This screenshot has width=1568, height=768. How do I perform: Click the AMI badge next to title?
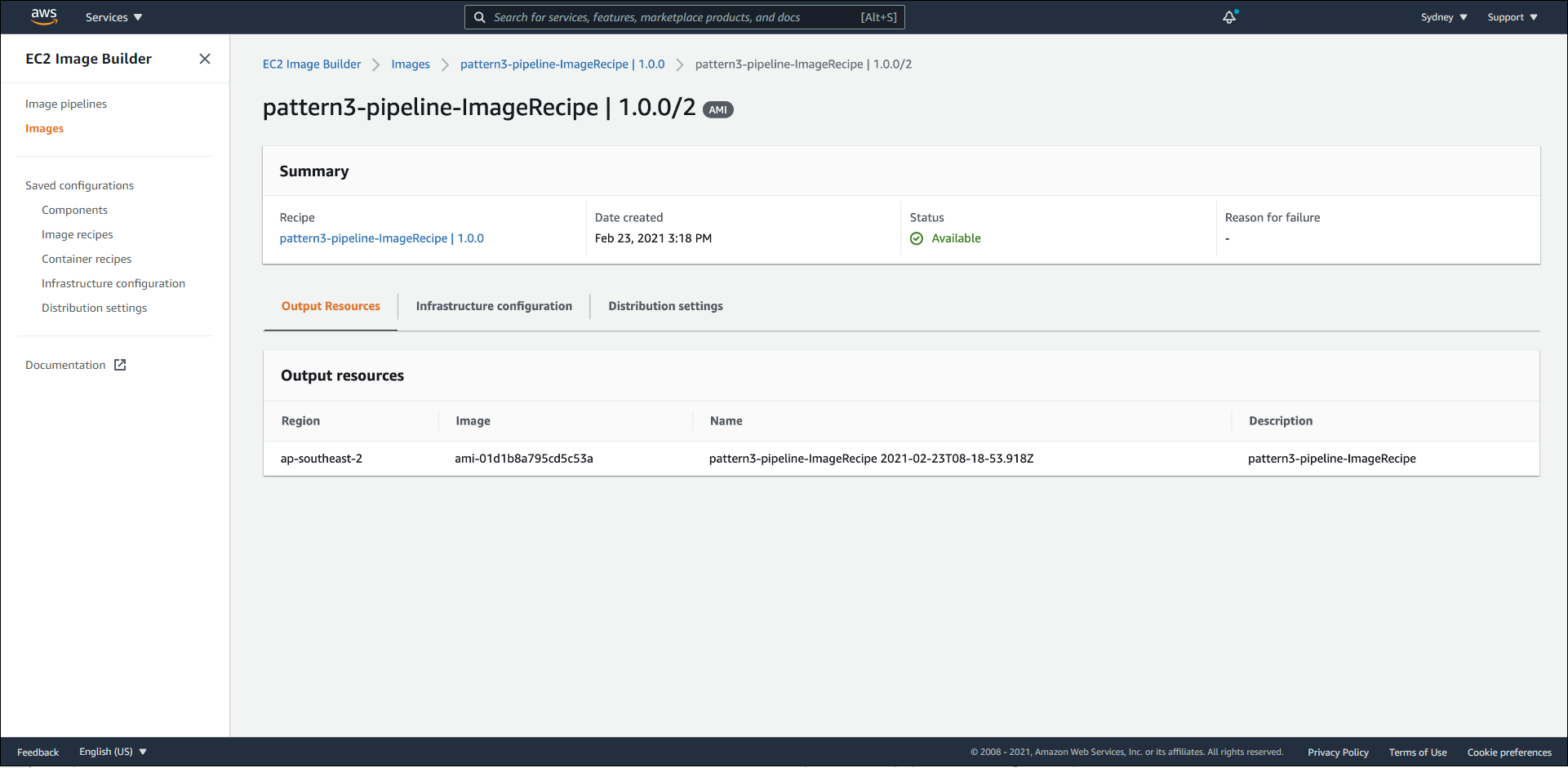click(x=718, y=109)
